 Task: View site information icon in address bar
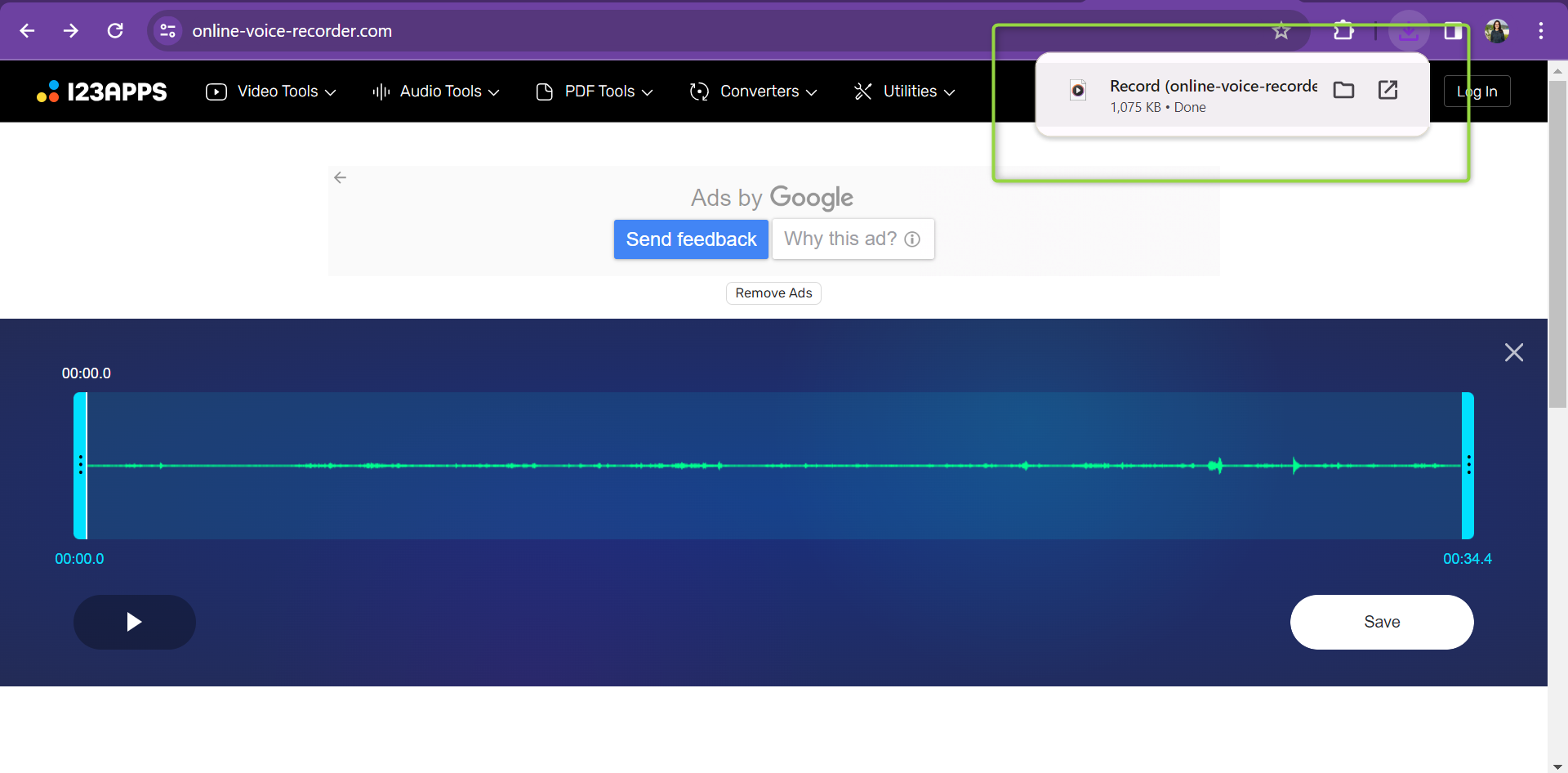[x=167, y=31]
